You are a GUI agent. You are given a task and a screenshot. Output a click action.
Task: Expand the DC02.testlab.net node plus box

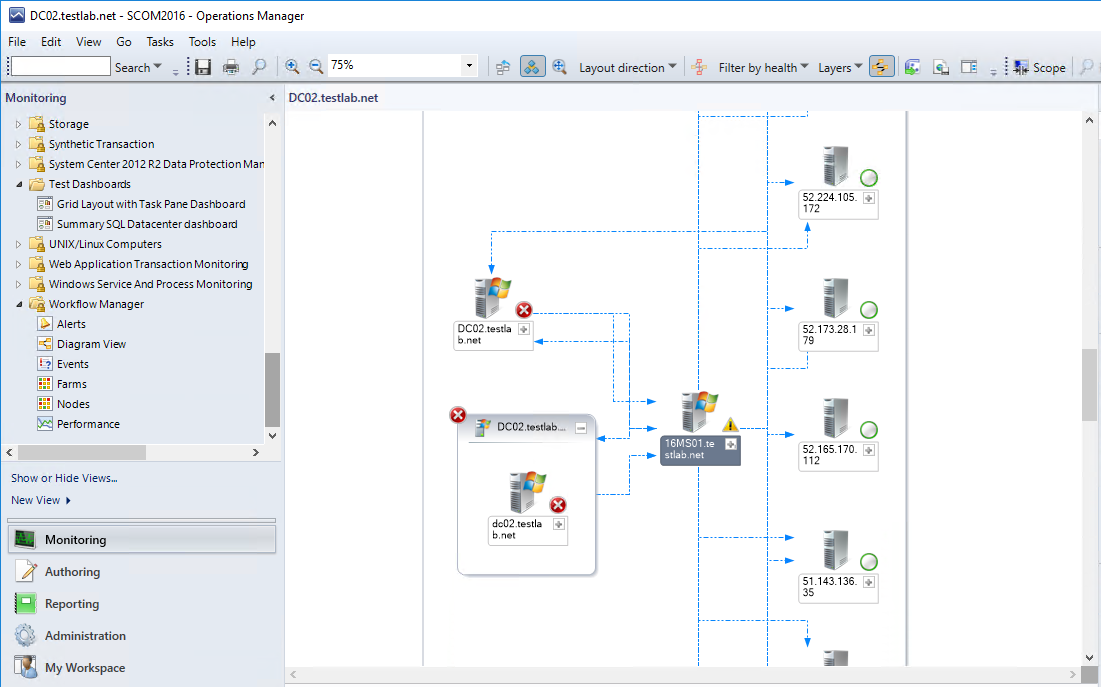524,329
